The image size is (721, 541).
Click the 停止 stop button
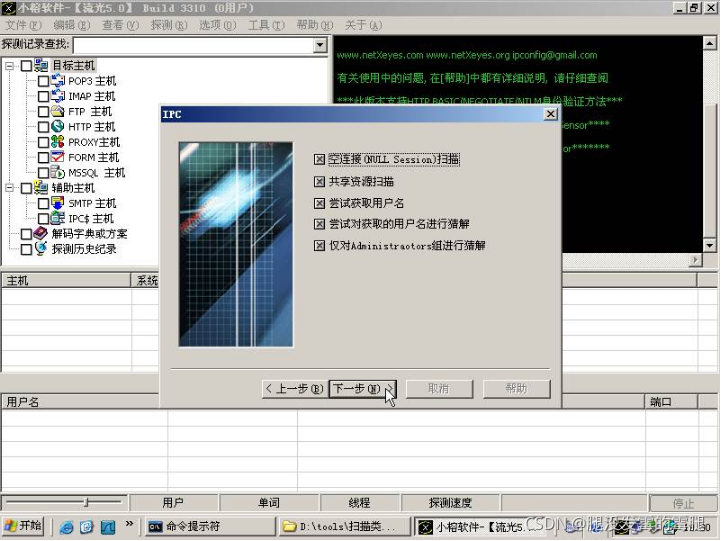click(683, 504)
